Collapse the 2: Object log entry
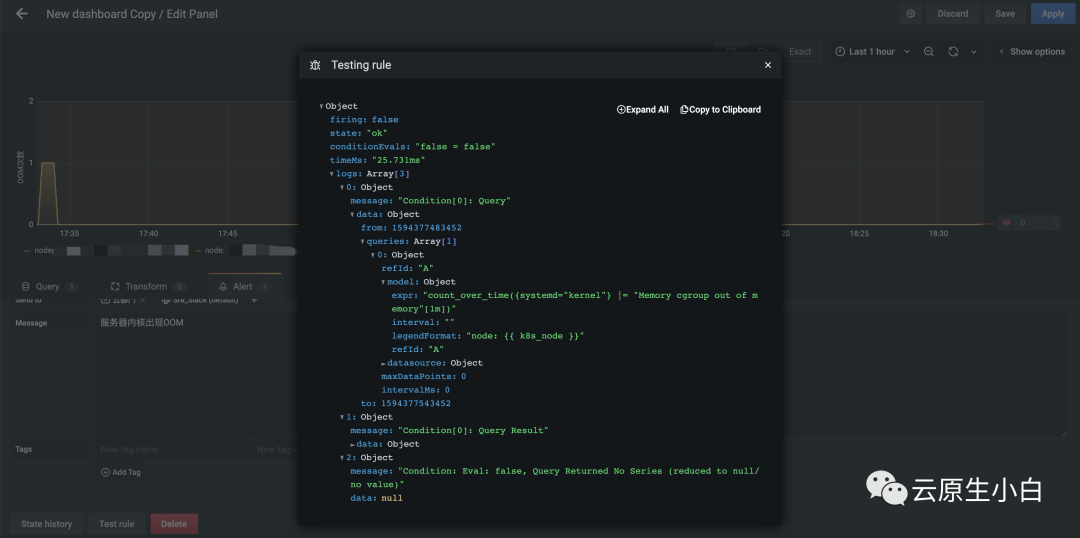This screenshot has height=538, width=1080. click(342, 458)
